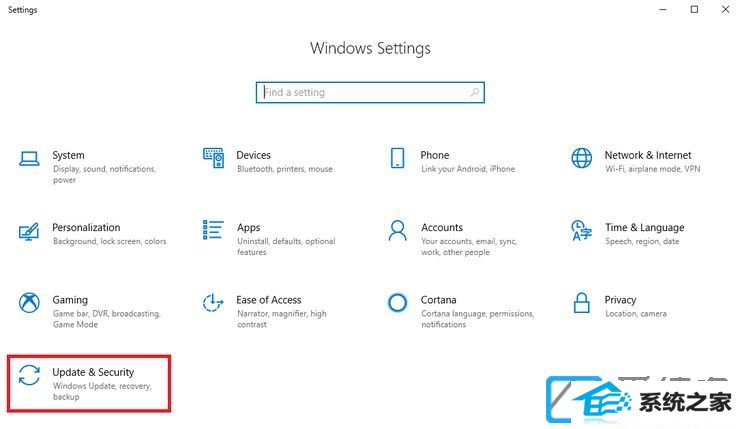Screen dimensions: 740x429
Task: Select the Privacy padlock icon
Action: point(581,303)
